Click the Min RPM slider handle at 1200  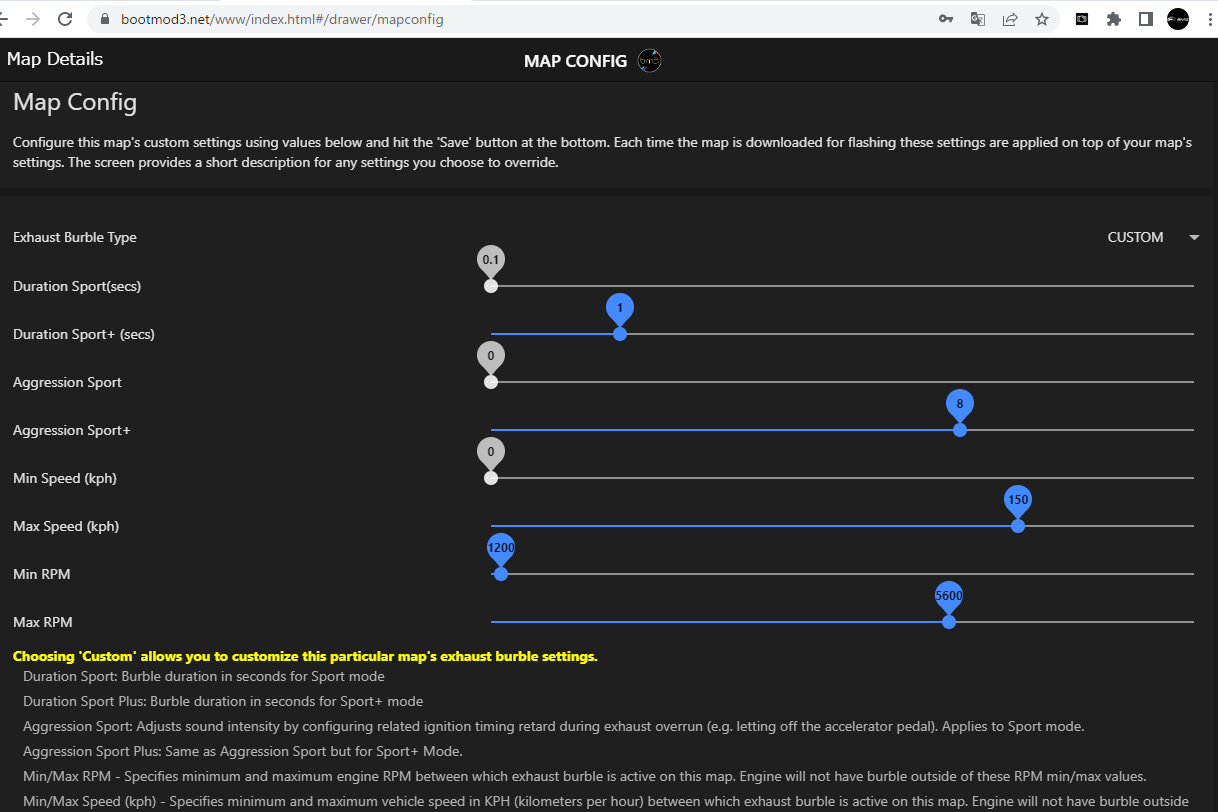(501, 574)
